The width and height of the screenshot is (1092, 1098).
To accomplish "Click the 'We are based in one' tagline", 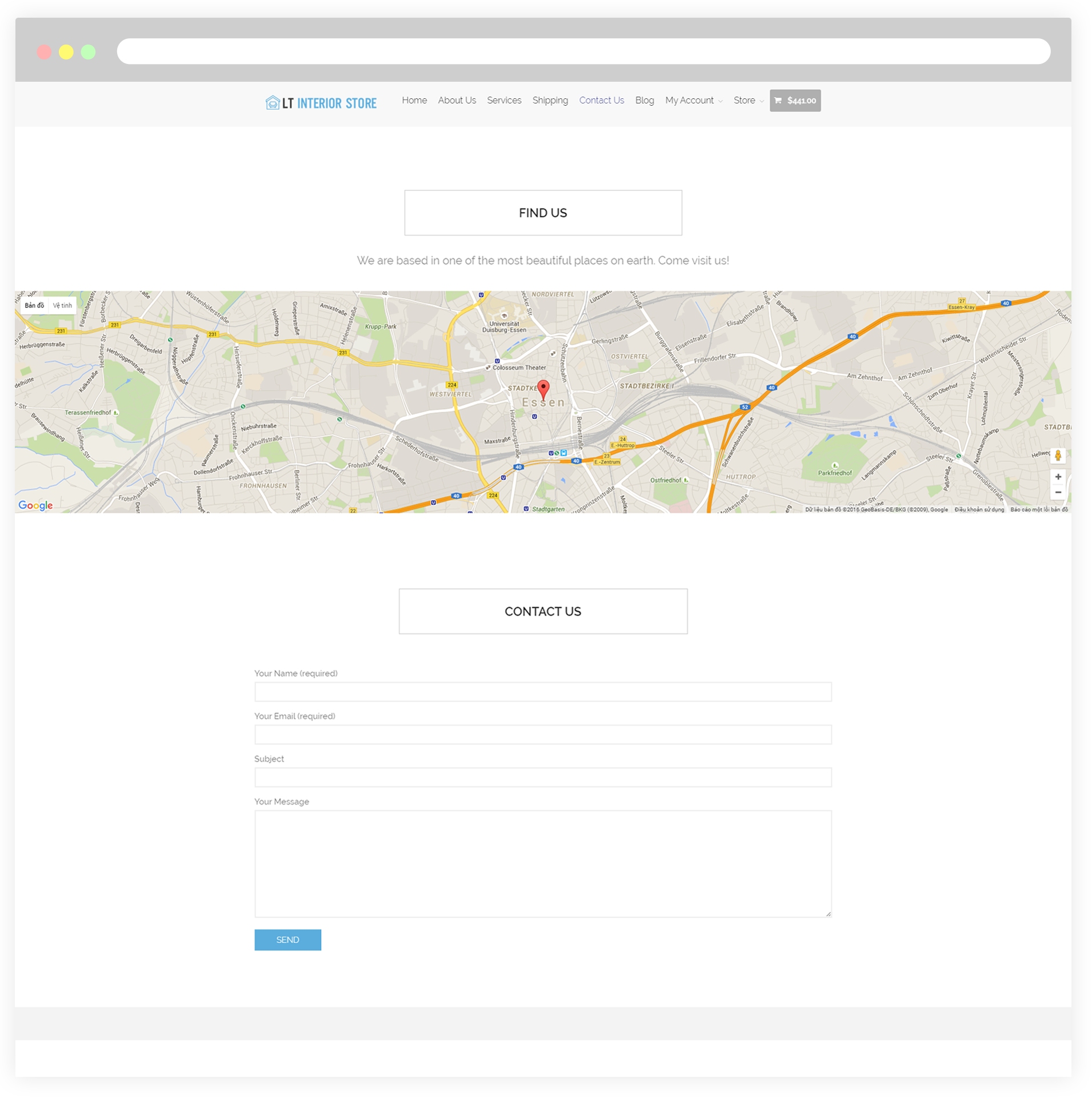I will [543, 261].
